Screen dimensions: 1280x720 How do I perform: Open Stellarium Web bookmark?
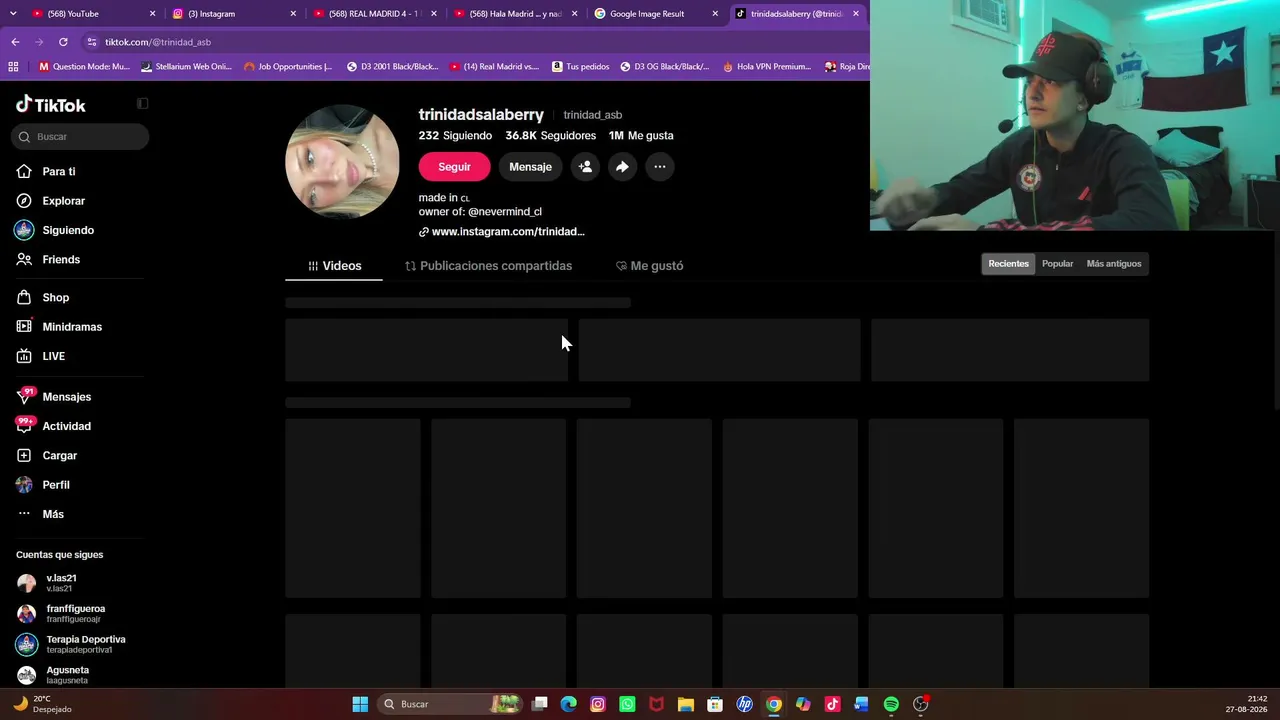186,67
